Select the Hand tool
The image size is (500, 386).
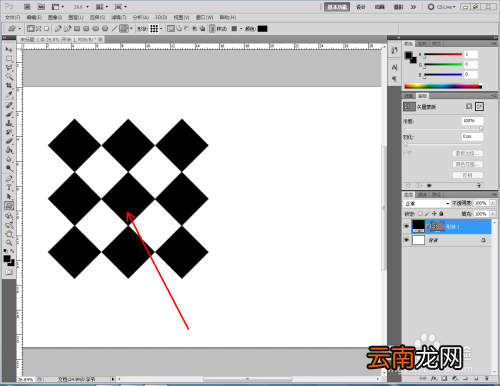[x=9, y=234]
